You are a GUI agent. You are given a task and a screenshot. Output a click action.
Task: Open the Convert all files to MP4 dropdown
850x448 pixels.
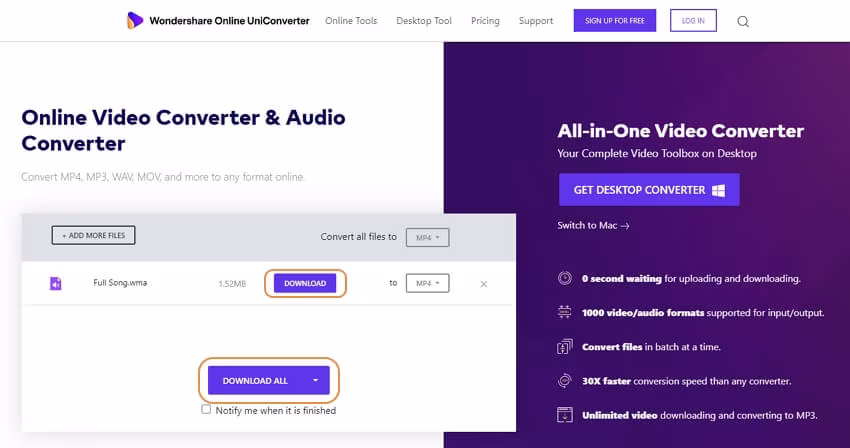pyautogui.click(x=427, y=238)
